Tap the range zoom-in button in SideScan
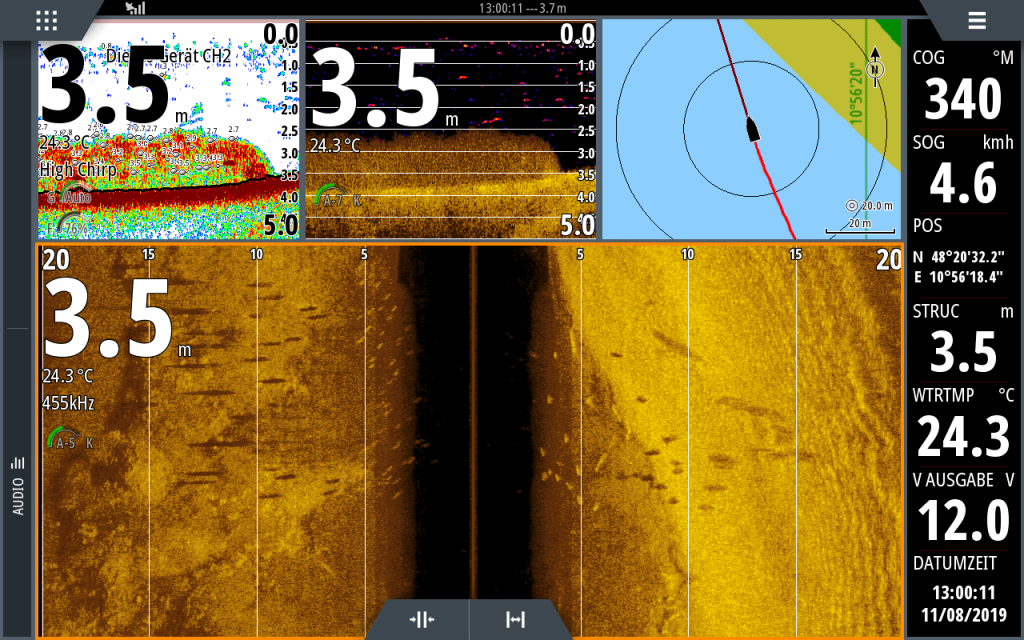1024x640 pixels. point(421,619)
